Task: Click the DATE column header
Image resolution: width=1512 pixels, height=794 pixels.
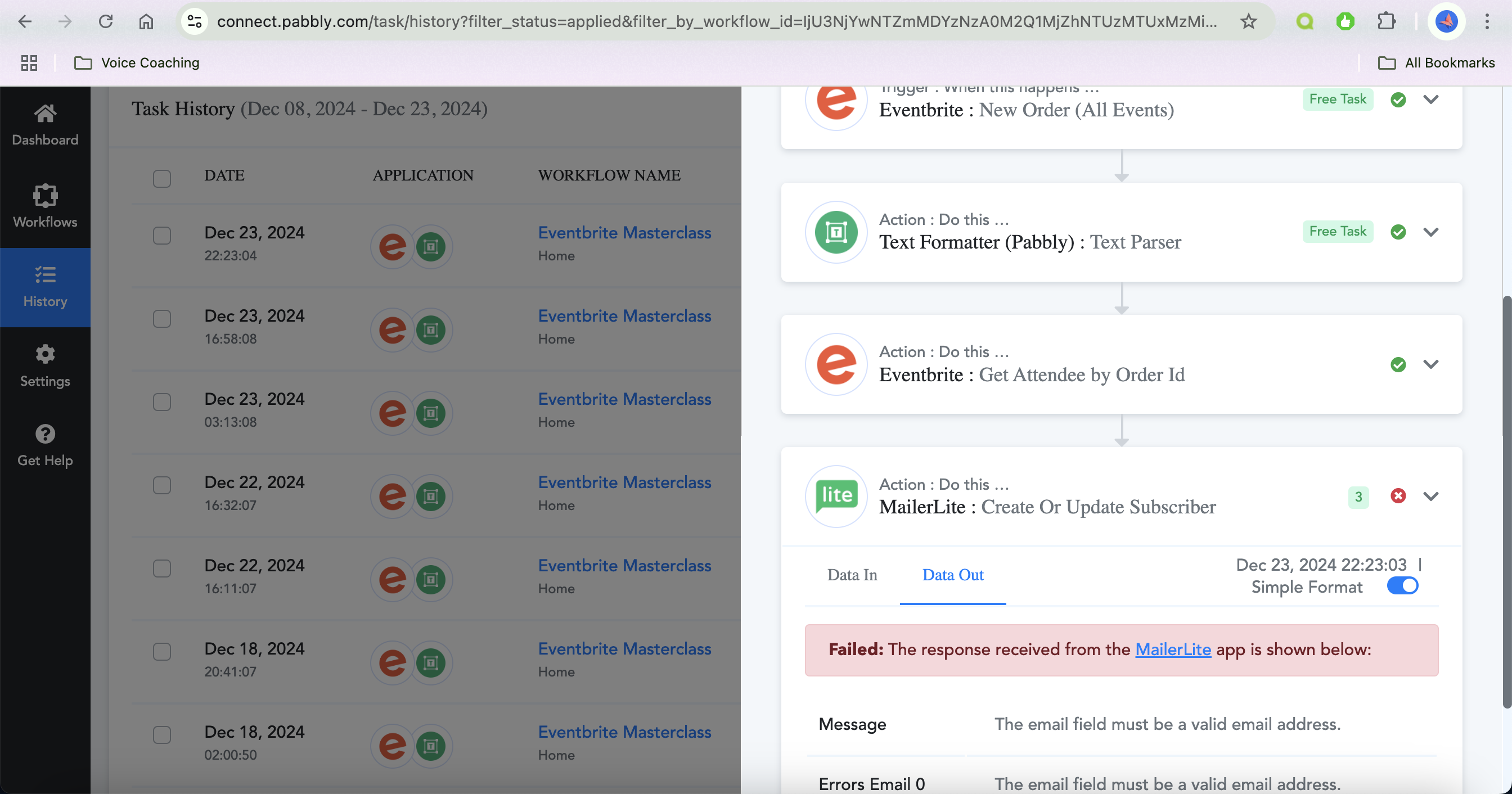Action: pos(224,175)
